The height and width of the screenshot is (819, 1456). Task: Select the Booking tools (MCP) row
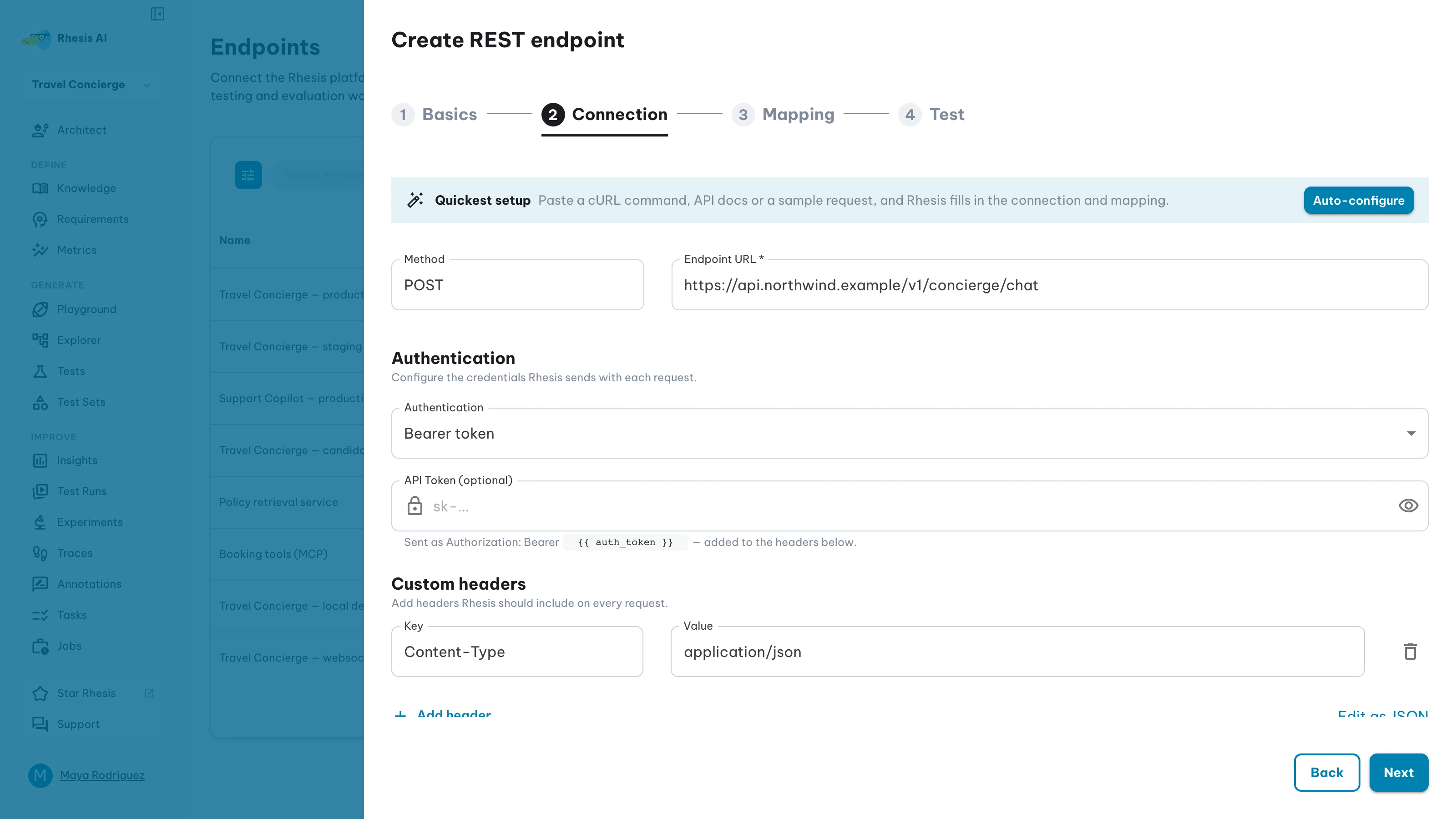click(x=287, y=555)
